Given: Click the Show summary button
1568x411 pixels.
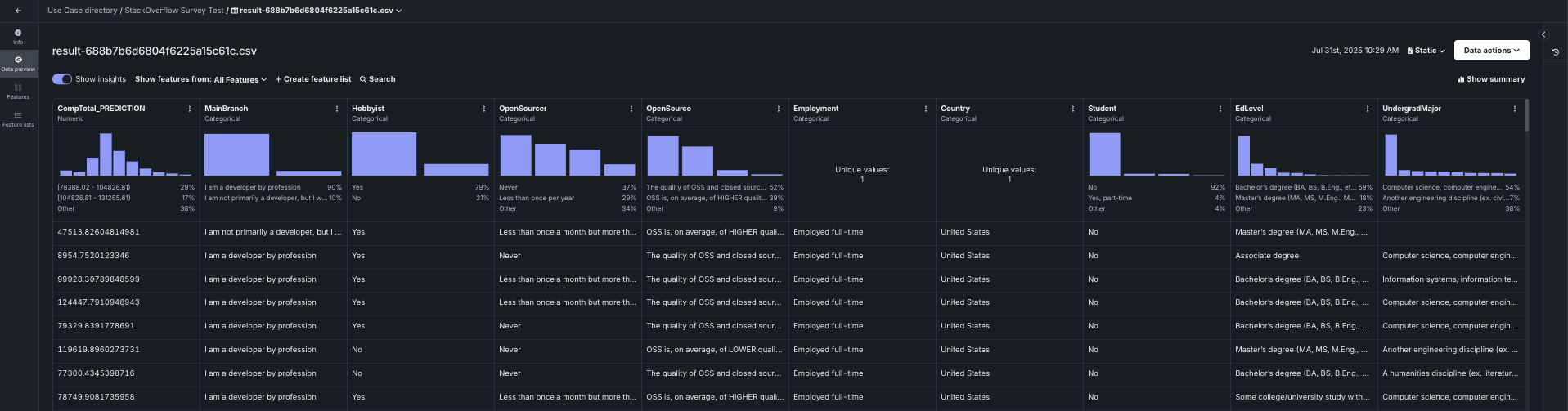Looking at the screenshot, I should (1491, 79).
